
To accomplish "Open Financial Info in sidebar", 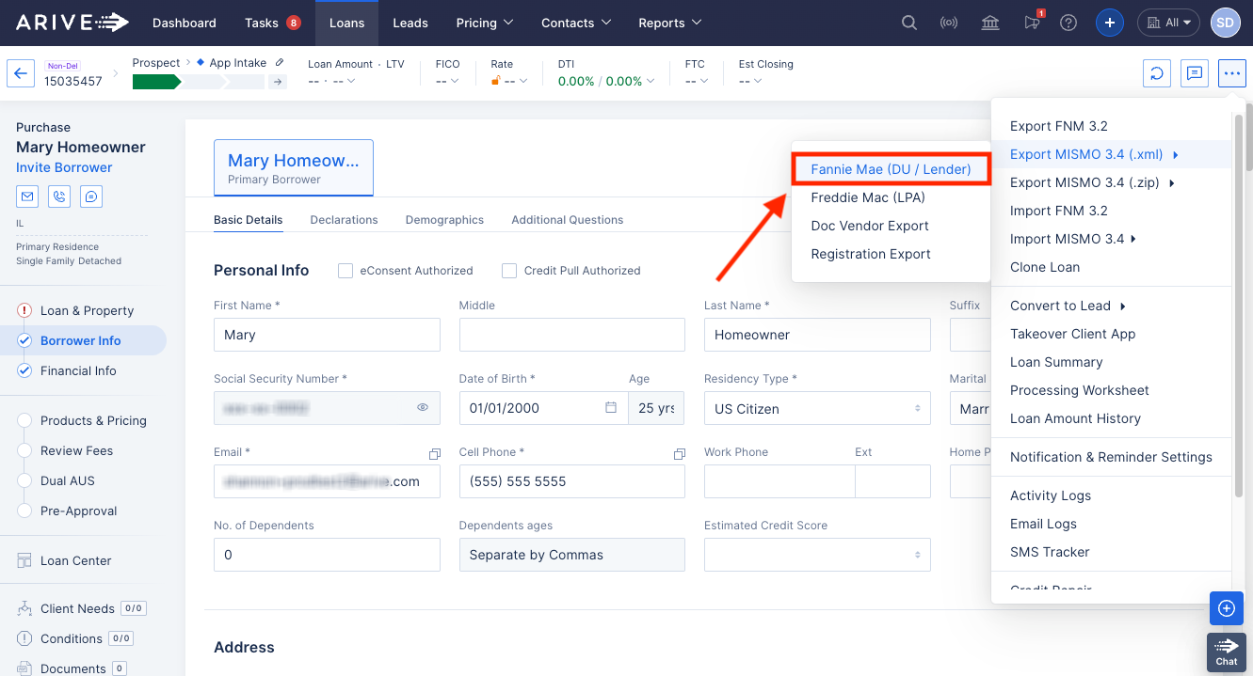I will [78, 371].
